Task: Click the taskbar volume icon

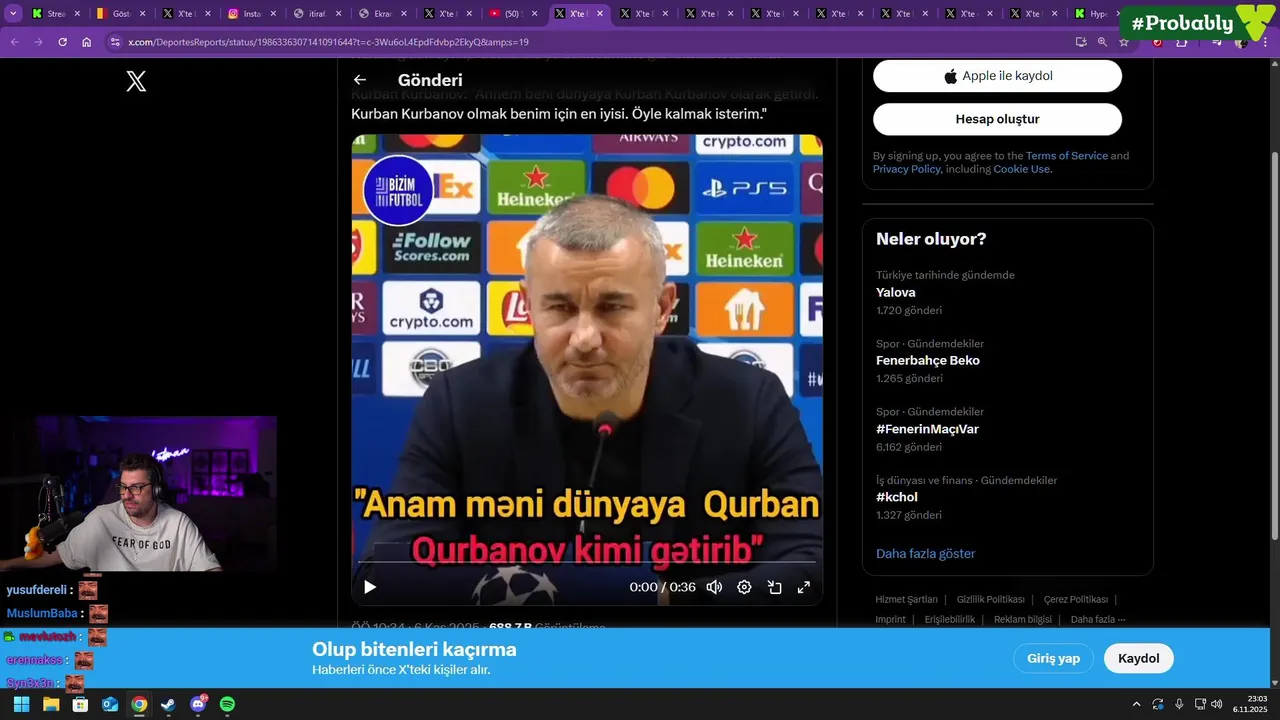Action: (x=1216, y=704)
